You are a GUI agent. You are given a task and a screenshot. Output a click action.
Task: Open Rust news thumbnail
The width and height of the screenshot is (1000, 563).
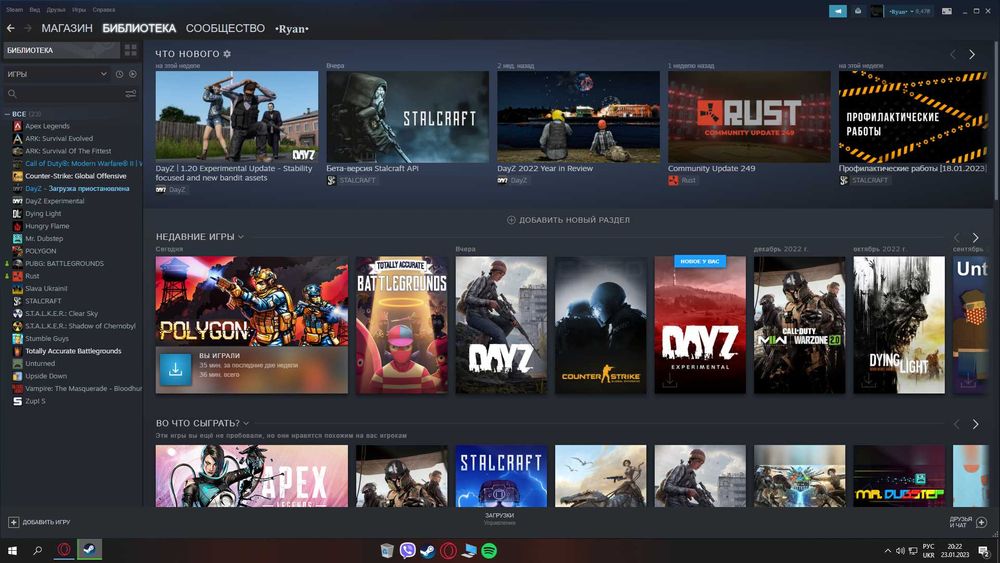(x=749, y=117)
